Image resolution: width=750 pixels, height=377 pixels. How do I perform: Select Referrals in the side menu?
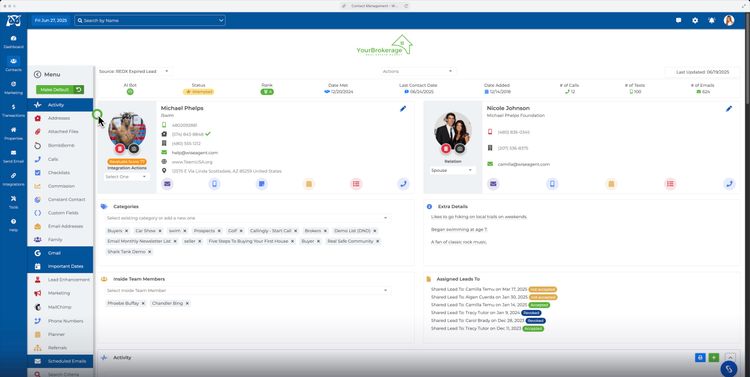click(x=60, y=348)
